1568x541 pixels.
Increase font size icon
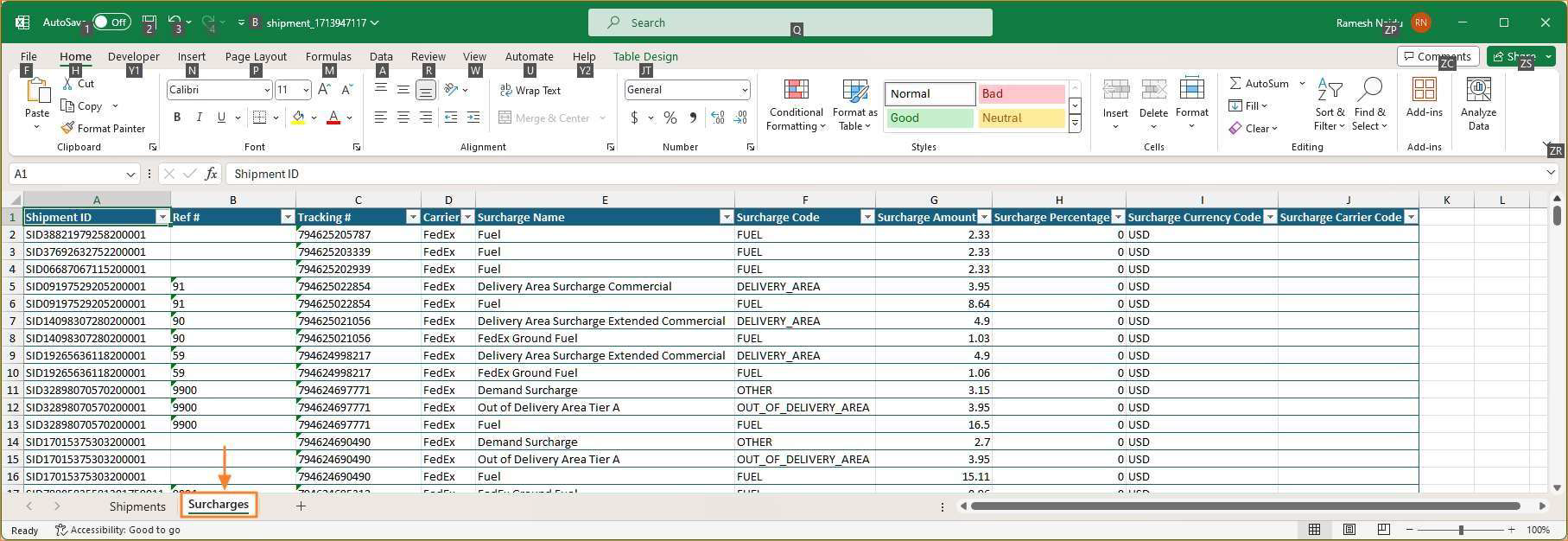click(324, 89)
